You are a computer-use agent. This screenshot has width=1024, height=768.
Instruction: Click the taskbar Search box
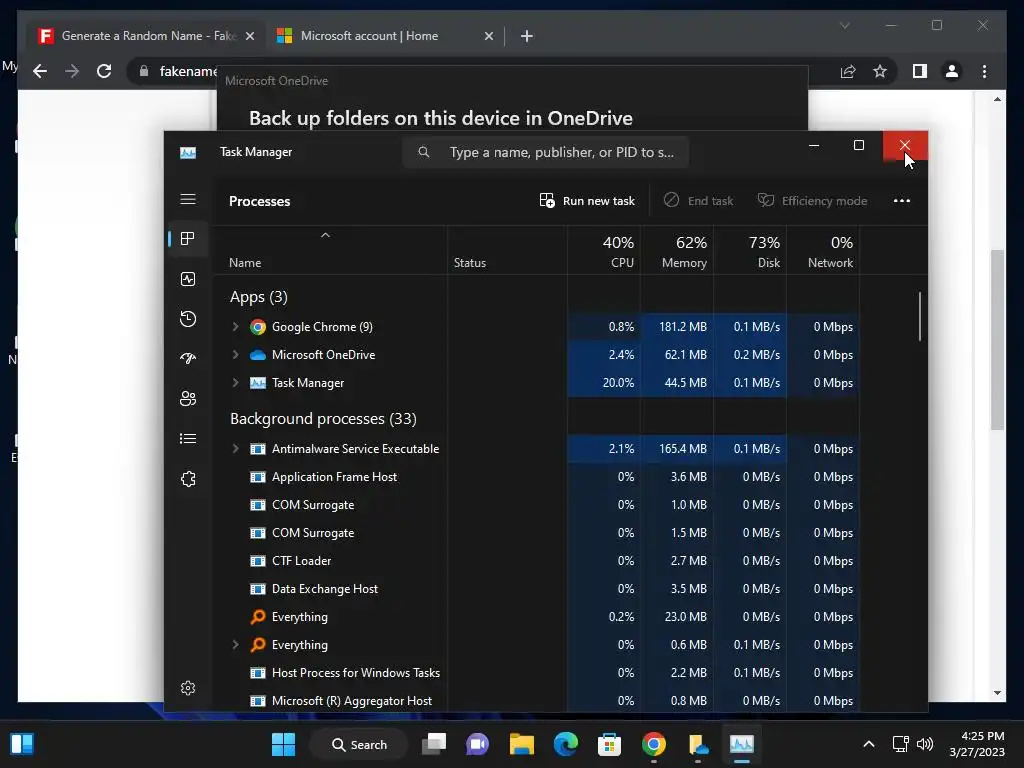[x=359, y=744]
